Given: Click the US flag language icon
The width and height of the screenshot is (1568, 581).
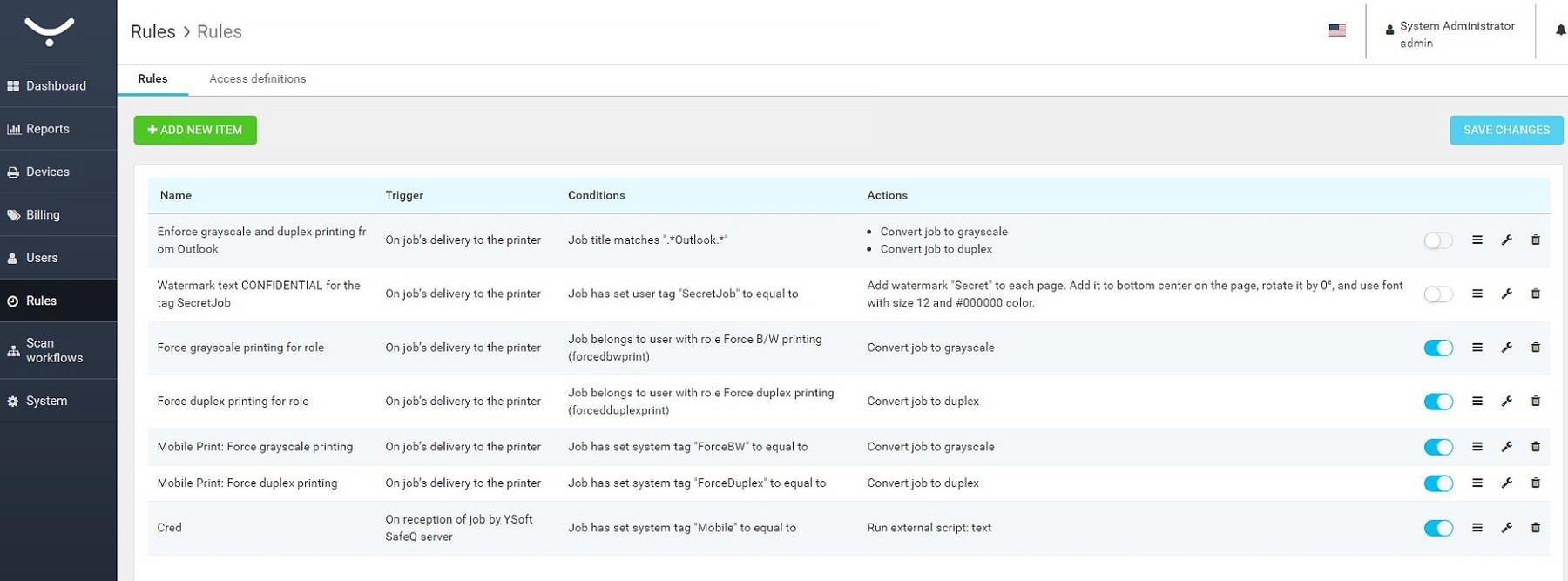Looking at the screenshot, I should coord(1337,30).
